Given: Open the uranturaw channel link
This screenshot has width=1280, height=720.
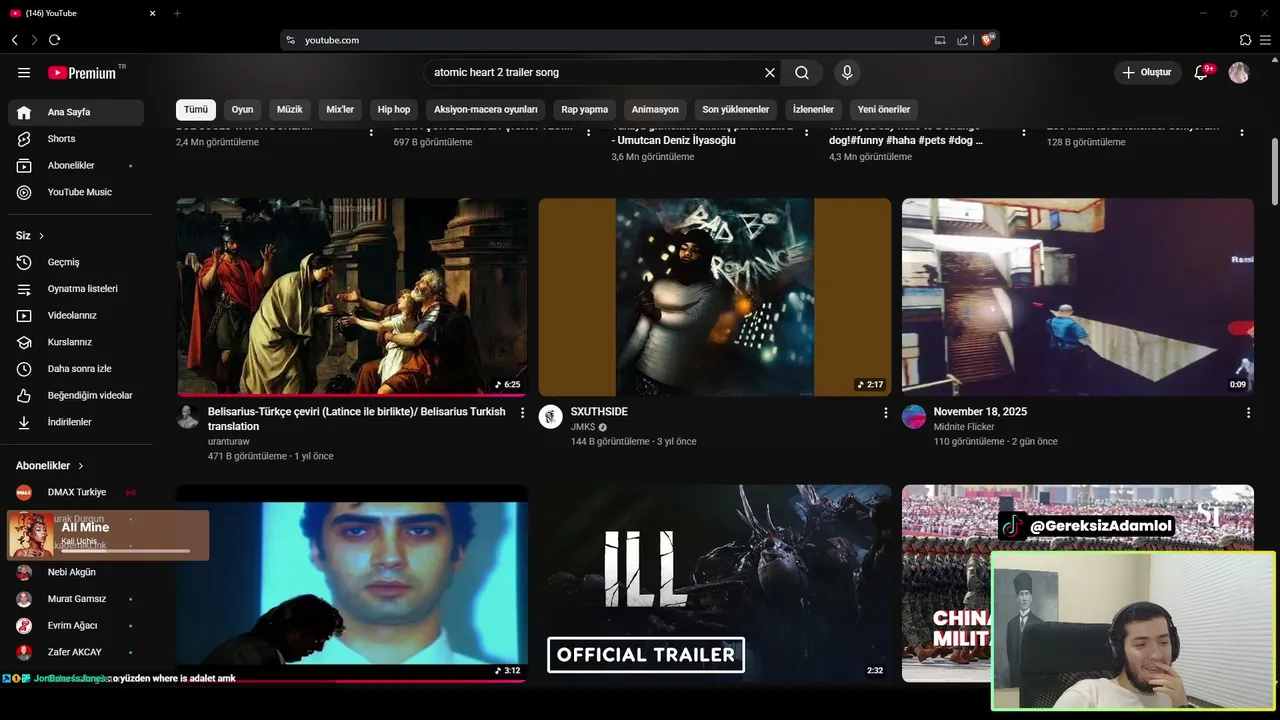Looking at the screenshot, I should [229, 441].
